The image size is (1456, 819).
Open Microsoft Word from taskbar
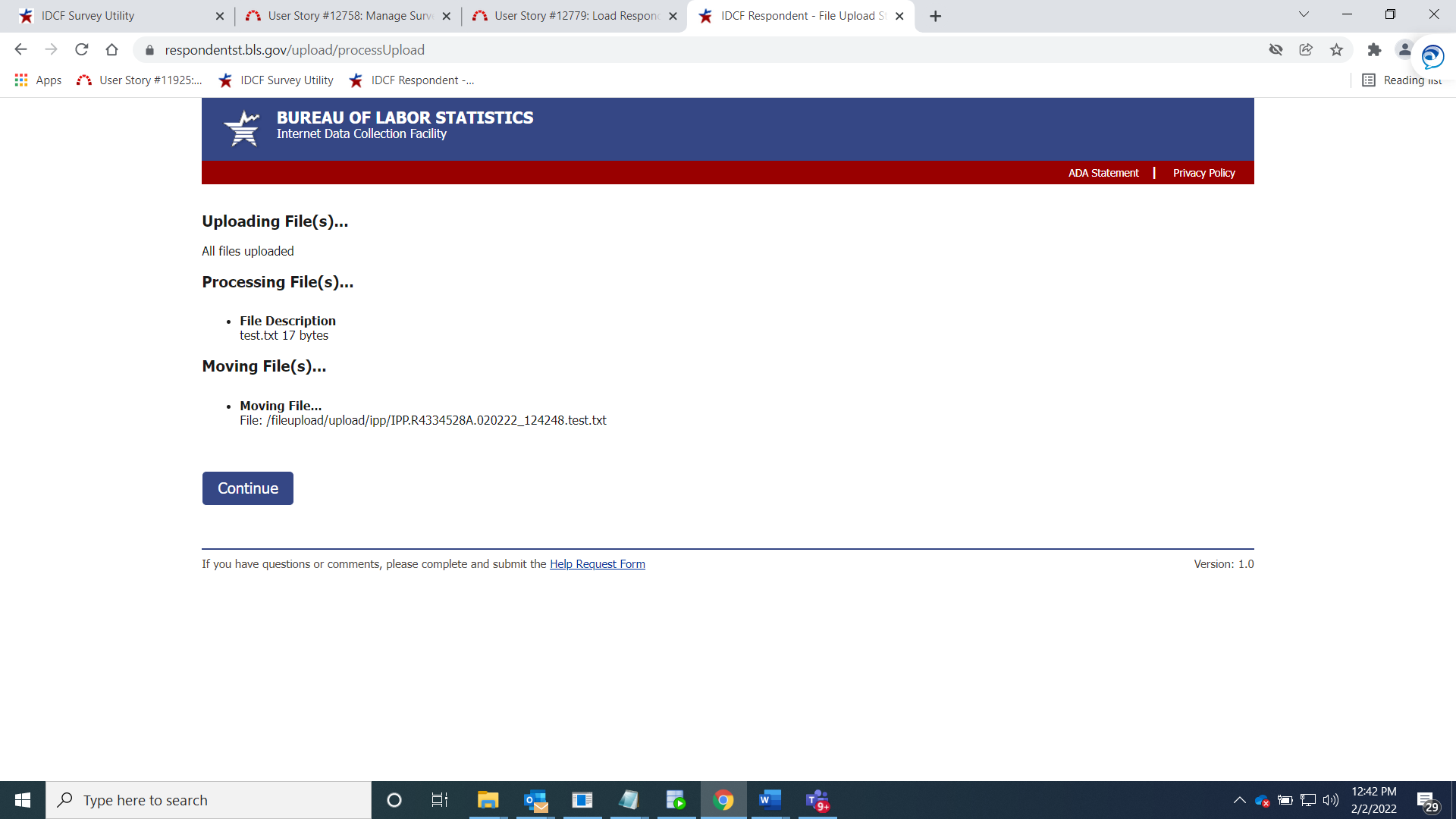coord(770,800)
